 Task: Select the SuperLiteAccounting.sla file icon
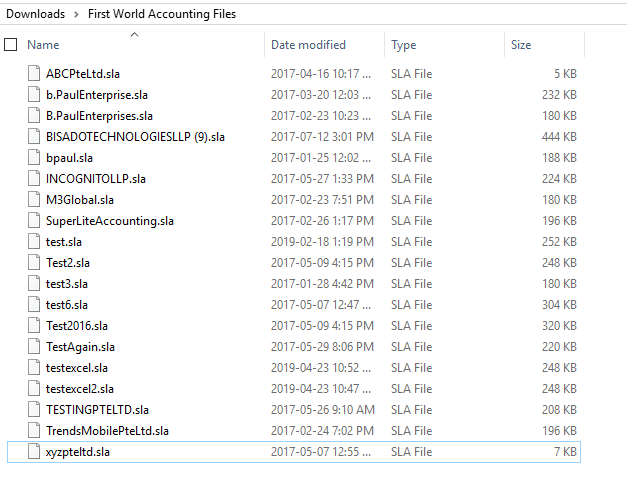[34, 221]
